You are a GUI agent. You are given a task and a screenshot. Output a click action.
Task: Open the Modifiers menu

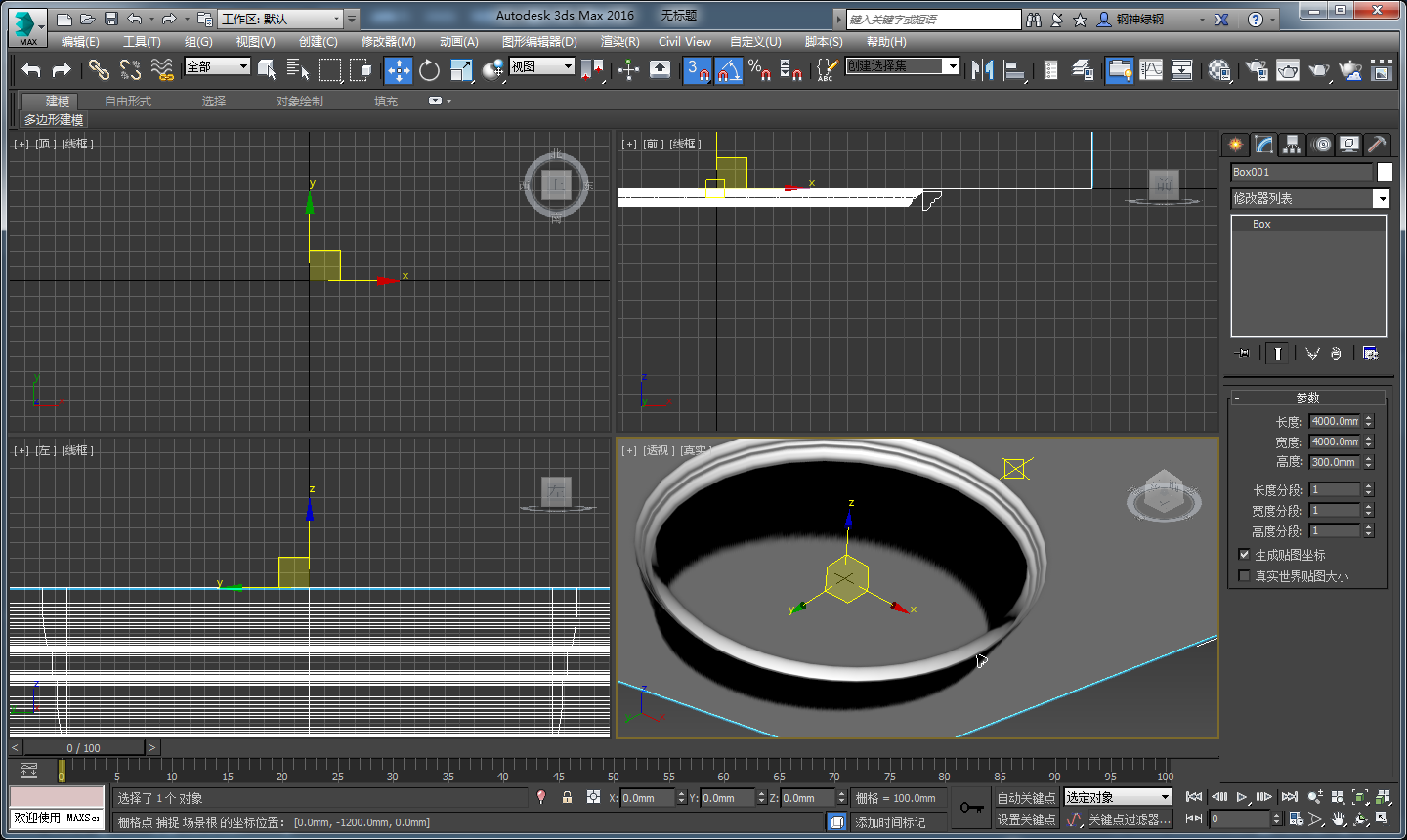pos(388,42)
